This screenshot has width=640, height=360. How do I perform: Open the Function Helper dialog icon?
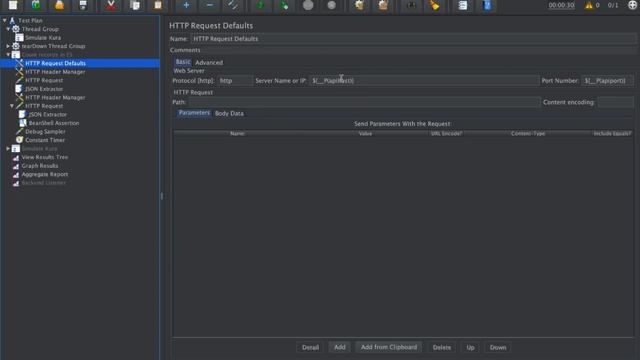(x=462, y=5)
